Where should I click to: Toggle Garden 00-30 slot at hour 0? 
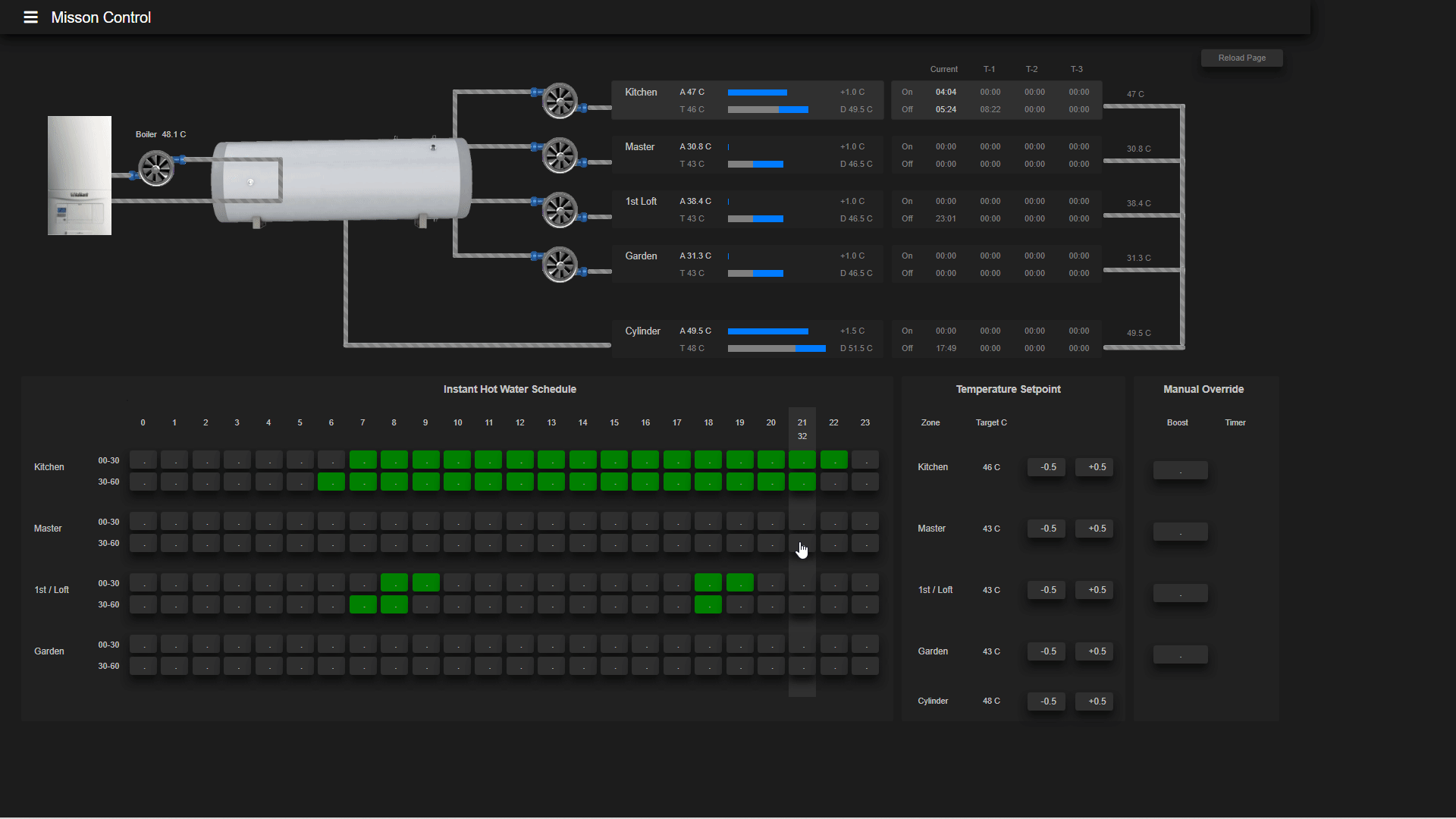tap(143, 644)
